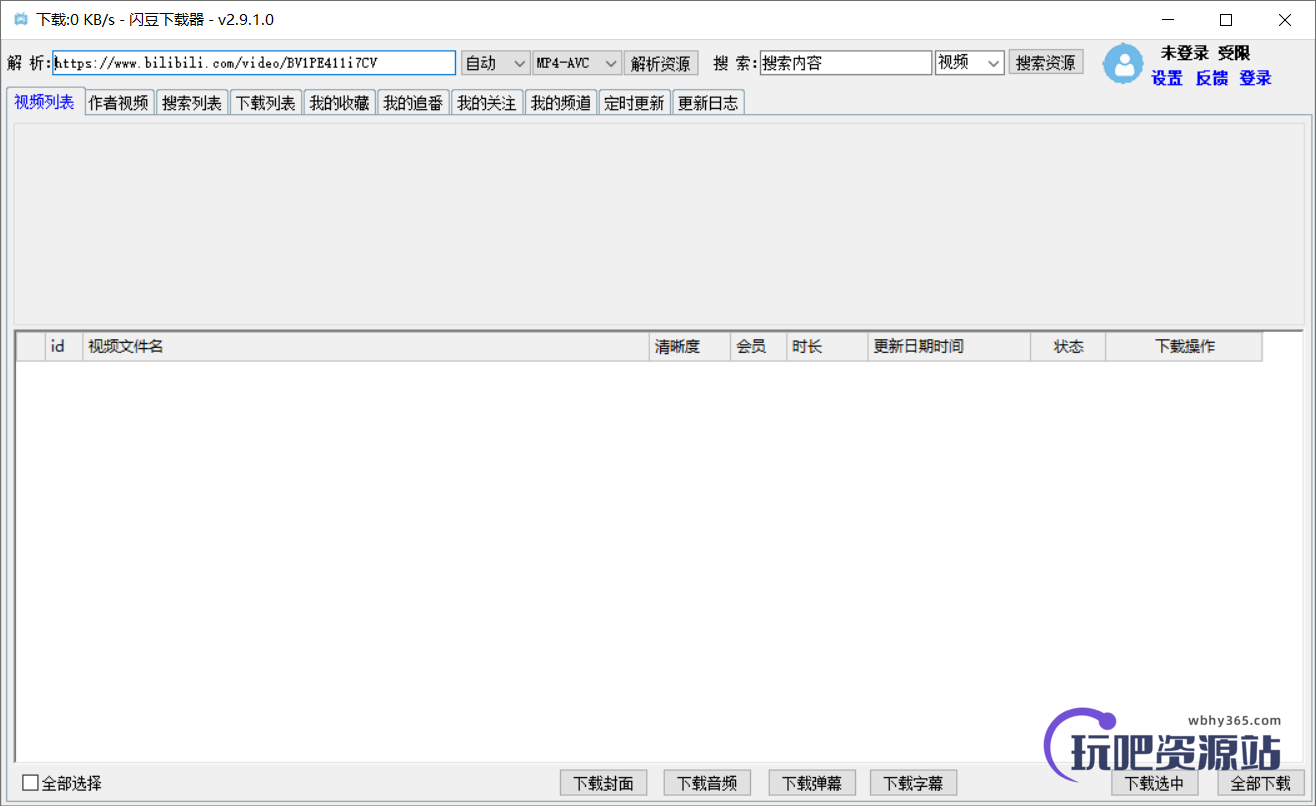Viewport: 1316px width, 806px height.
Task: Open the 自动 quality dropdown
Action: [x=495, y=63]
